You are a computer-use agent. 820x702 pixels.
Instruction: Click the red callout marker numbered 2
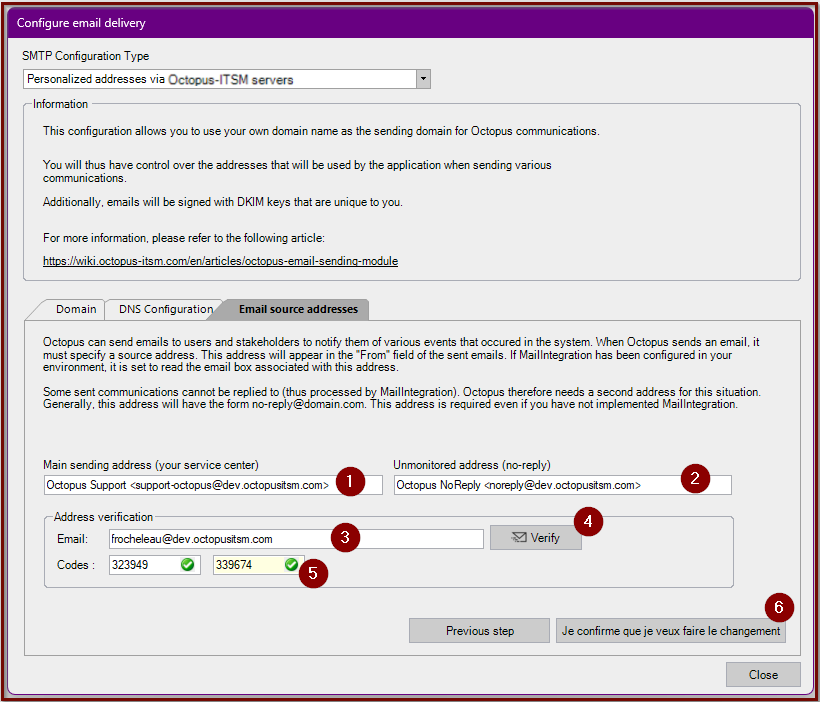[x=695, y=478]
